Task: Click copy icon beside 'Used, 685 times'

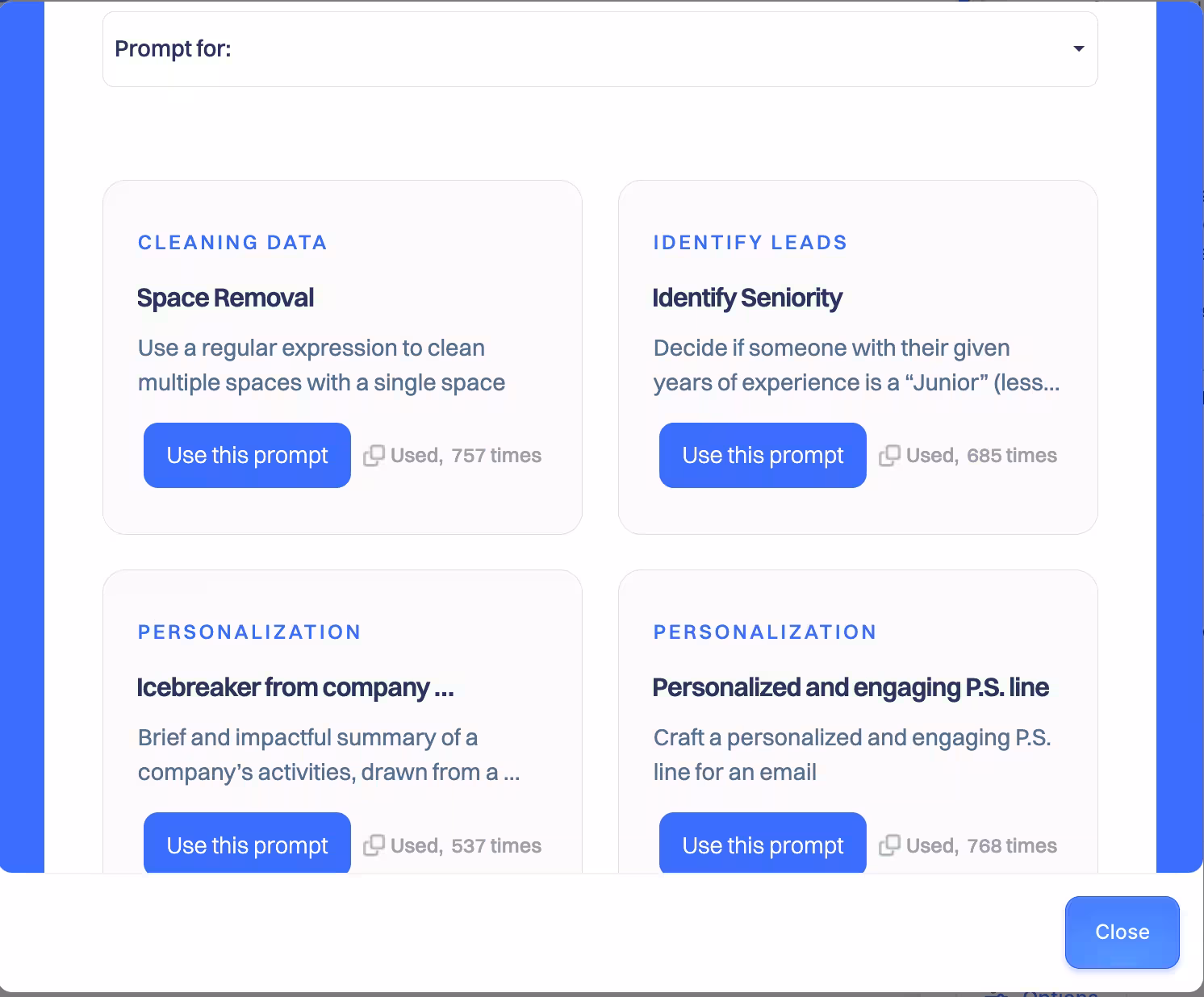Action: (x=889, y=456)
